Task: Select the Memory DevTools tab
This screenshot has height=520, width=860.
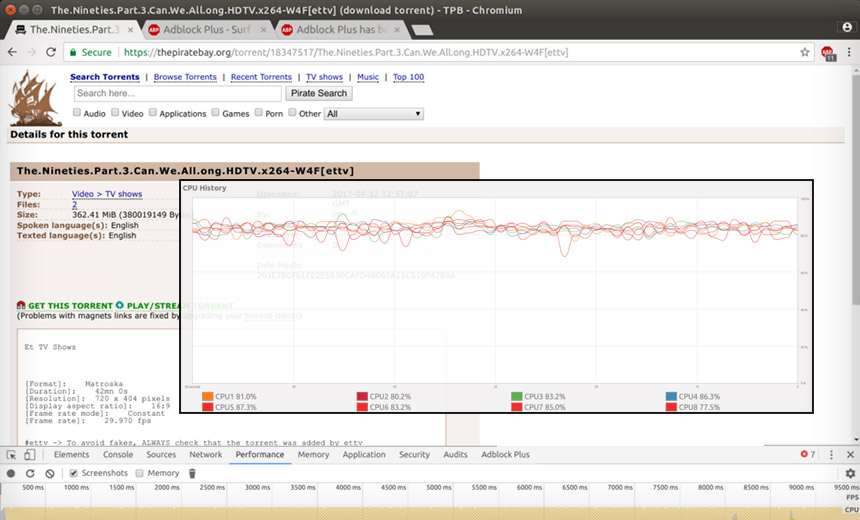Action: pyautogui.click(x=313, y=455)
